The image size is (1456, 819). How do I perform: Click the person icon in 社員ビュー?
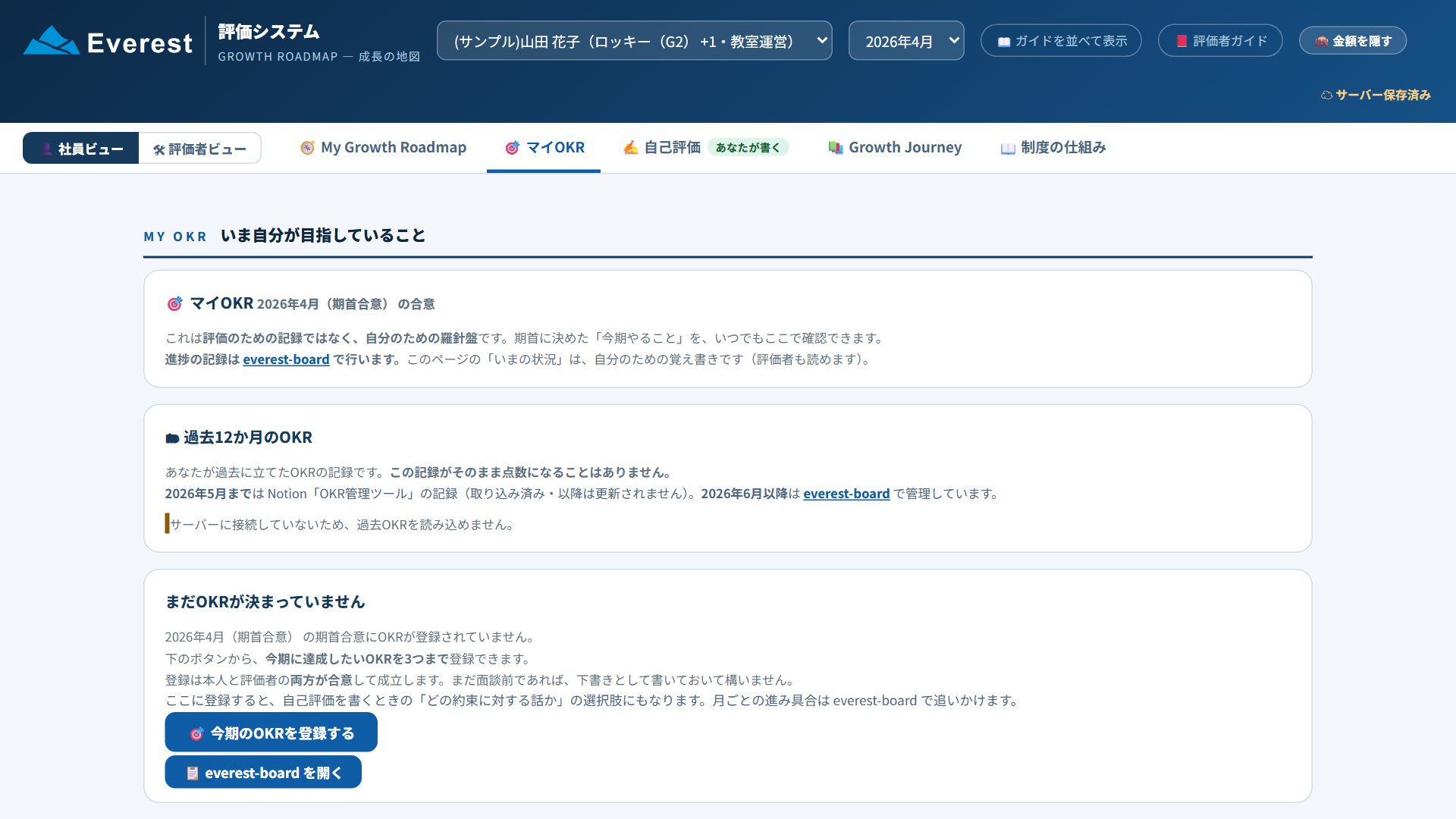47,149
